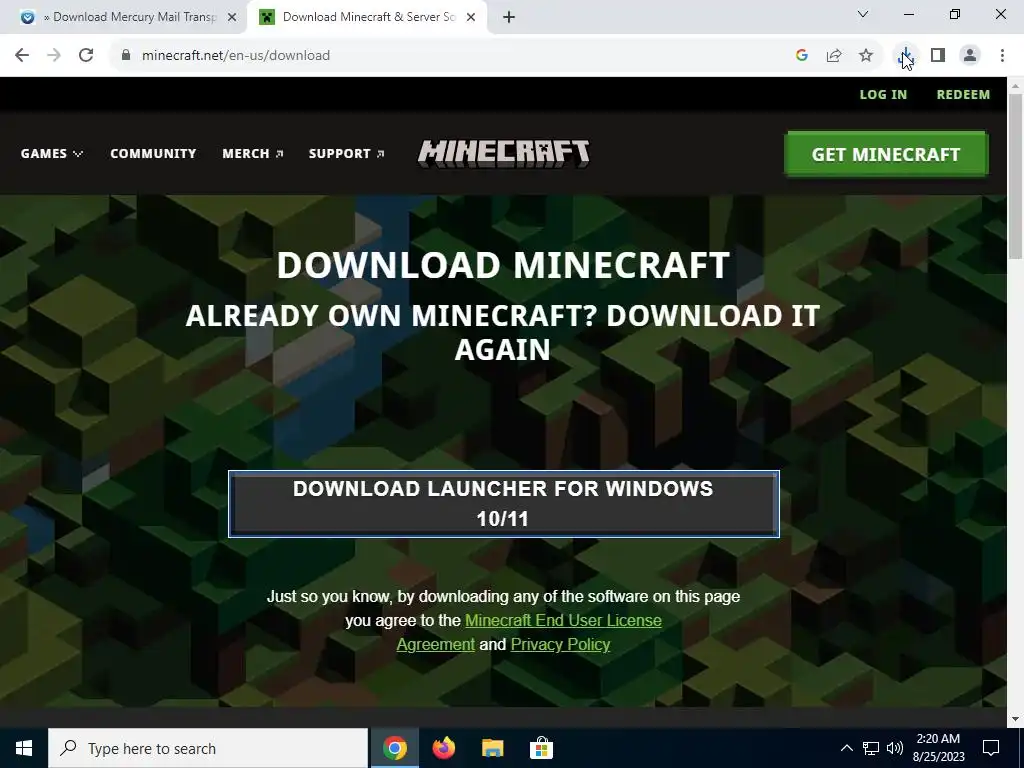
Task: Click the LOG IN link
Action: 883,95
